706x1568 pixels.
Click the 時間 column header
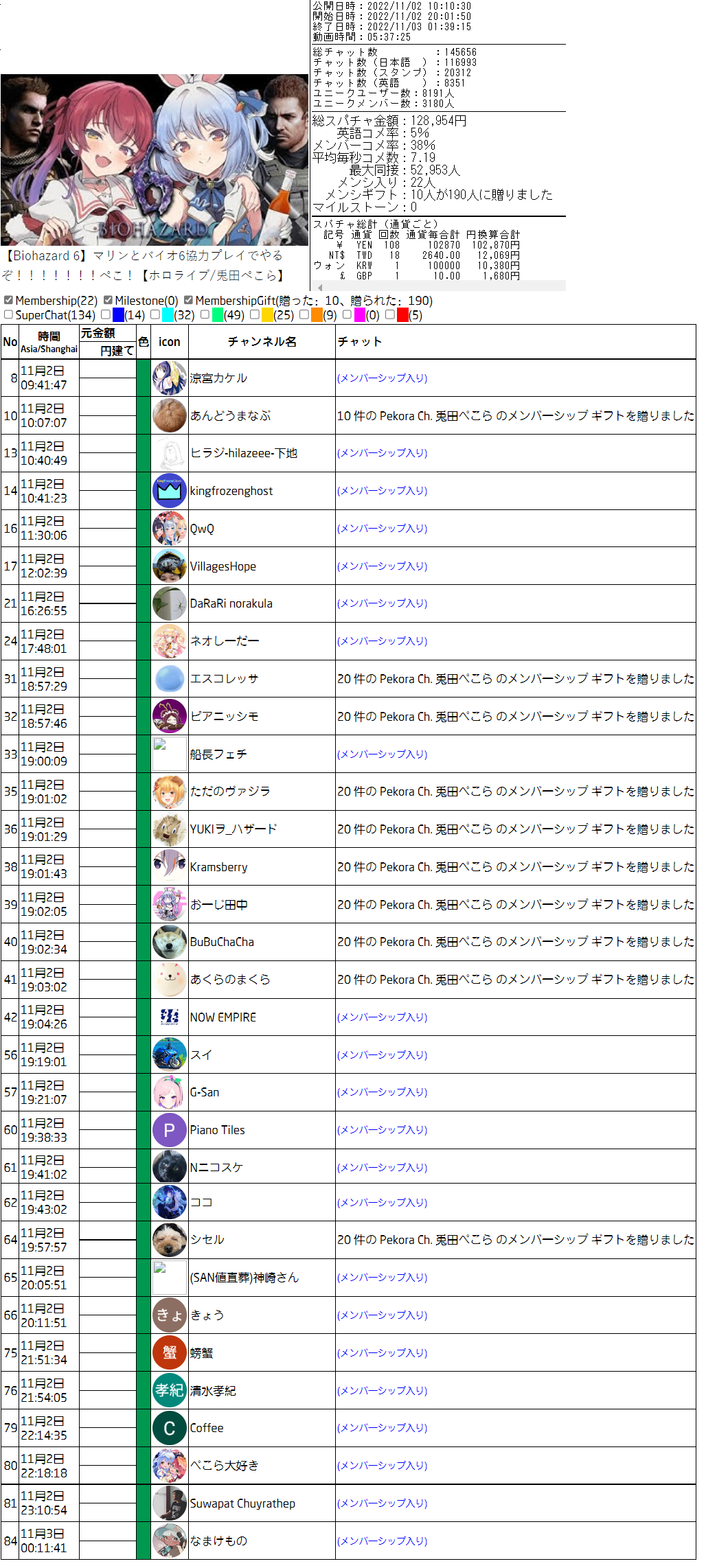pyautogui.click(x=49, y=342)
